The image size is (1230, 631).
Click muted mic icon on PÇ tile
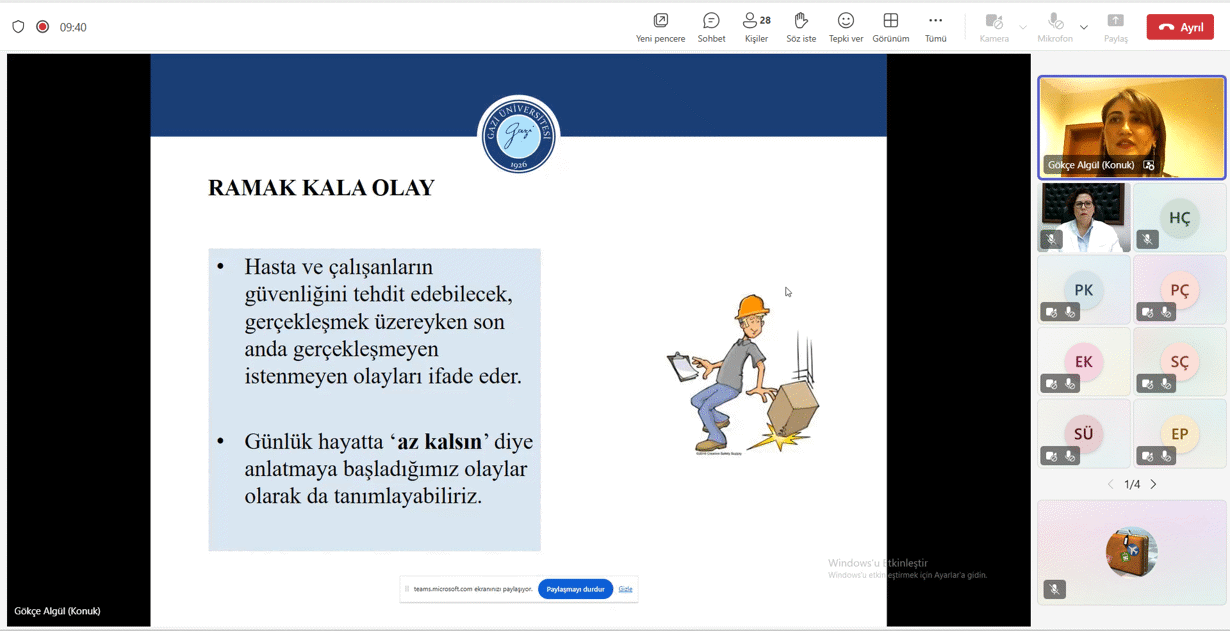coord(1166,312)
